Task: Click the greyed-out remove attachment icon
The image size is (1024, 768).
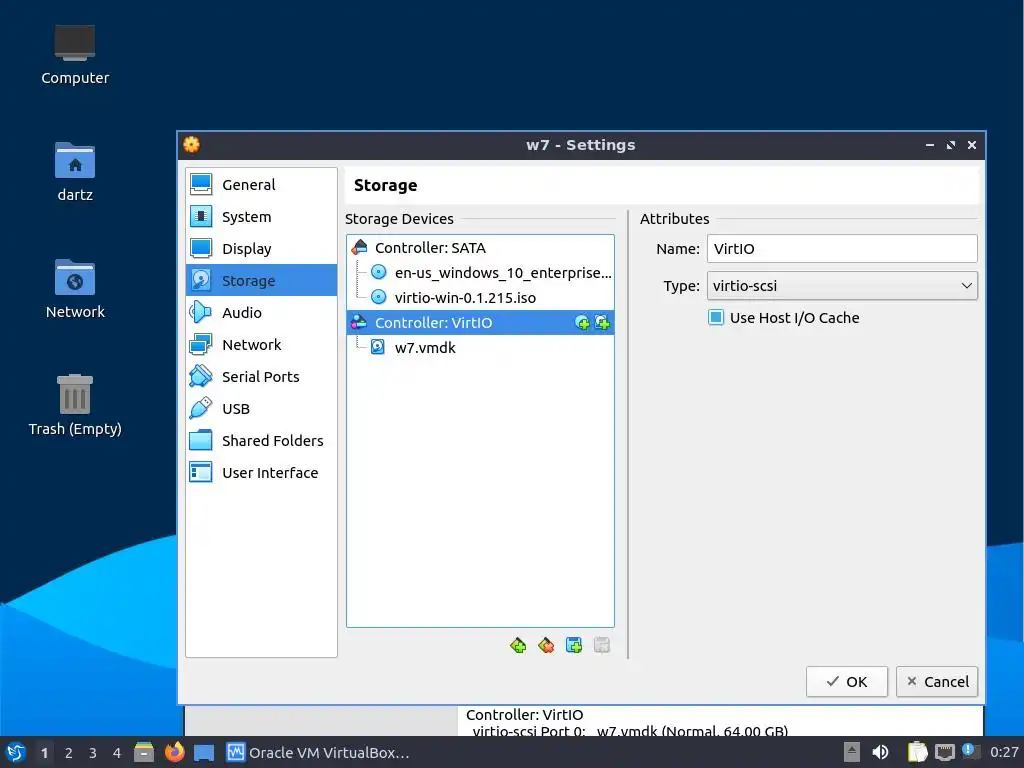Action: 602,646
